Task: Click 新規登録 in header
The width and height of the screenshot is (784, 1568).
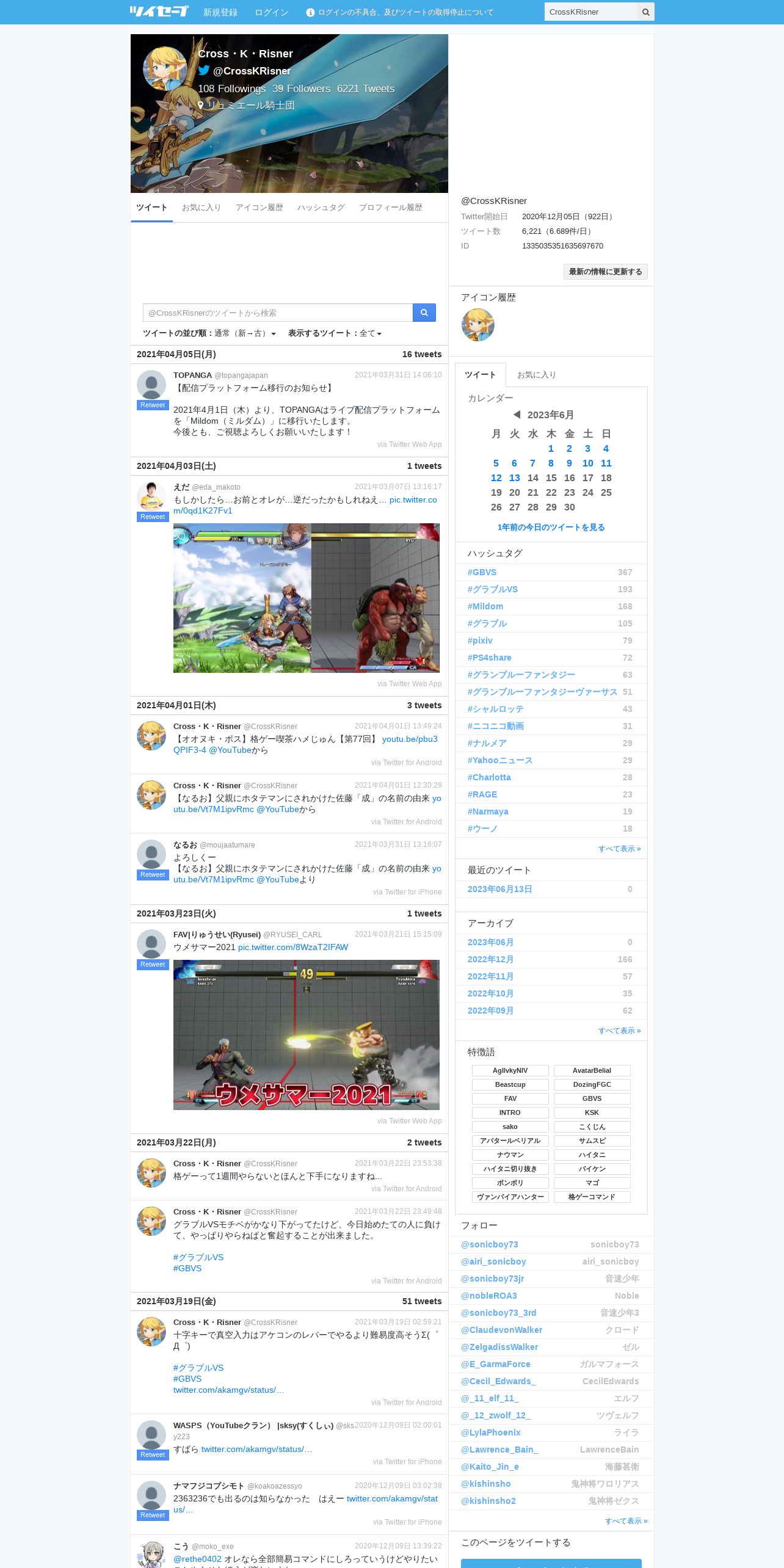Action: [x=220, y=12]
